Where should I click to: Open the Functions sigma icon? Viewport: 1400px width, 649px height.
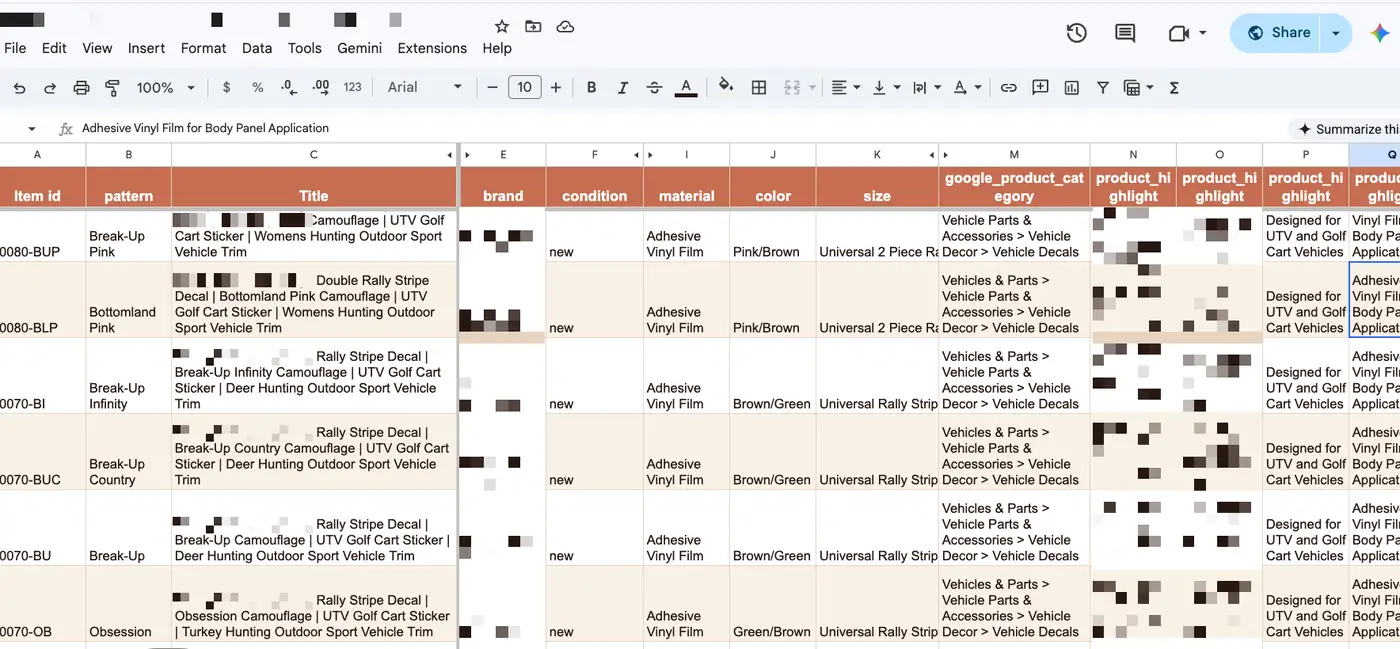pyautogui.click(x=1174, y=88)
